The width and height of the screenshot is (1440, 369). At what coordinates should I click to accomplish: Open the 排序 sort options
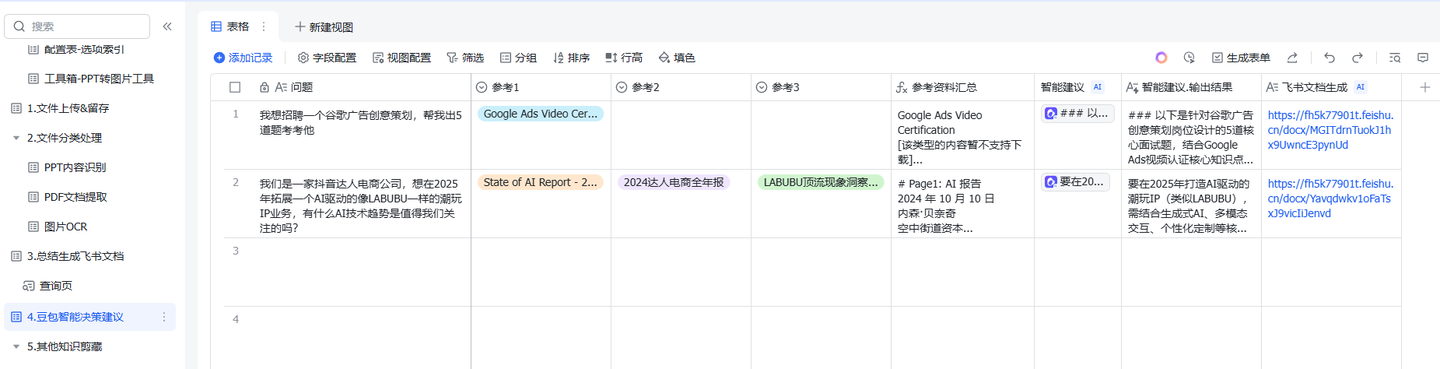(571, 58)
